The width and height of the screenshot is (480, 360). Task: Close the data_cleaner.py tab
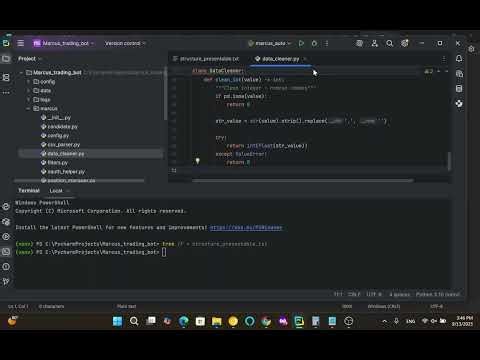point(305,59)
